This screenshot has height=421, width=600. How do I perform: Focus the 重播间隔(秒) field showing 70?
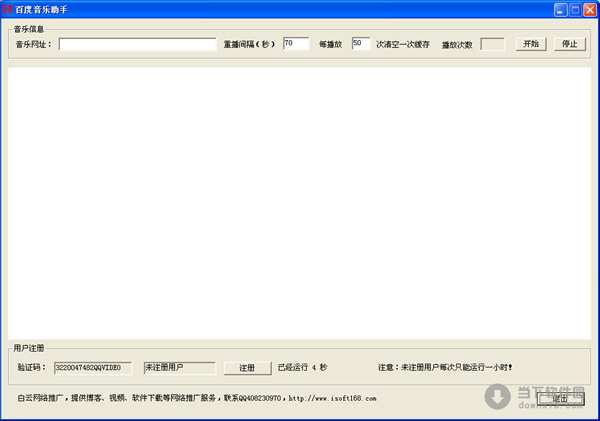coord(296,44)
